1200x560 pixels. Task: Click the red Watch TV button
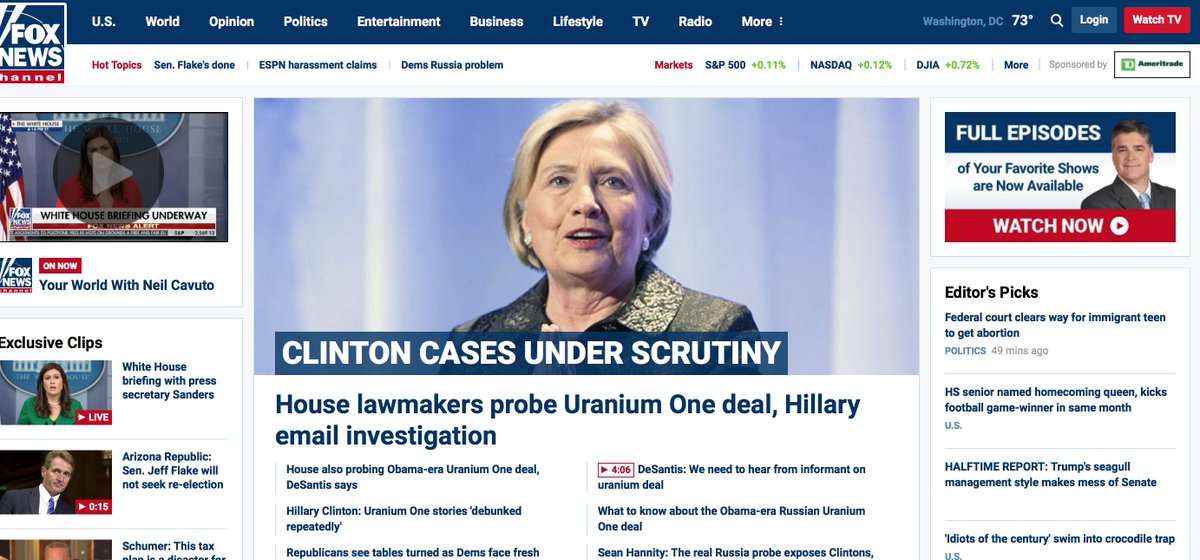(x=1157, y=20)
